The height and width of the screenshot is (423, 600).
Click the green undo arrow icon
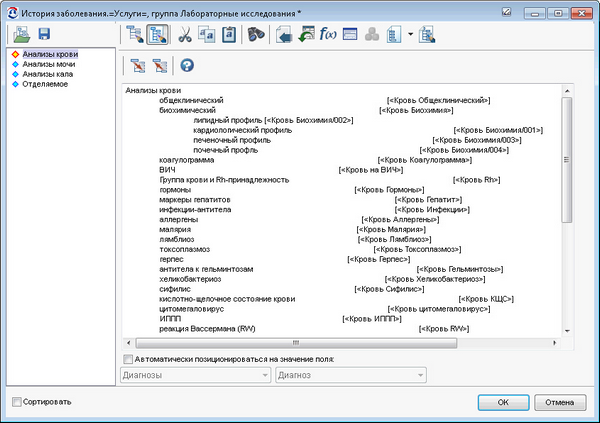306,34
